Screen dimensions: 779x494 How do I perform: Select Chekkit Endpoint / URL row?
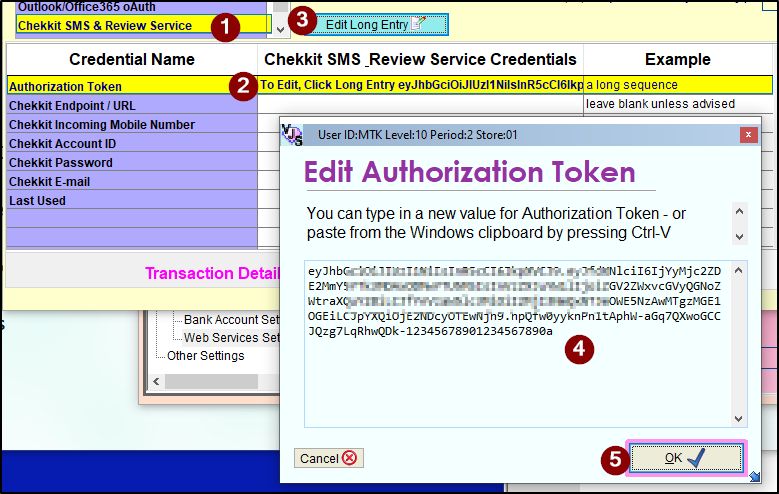(132, 105)
